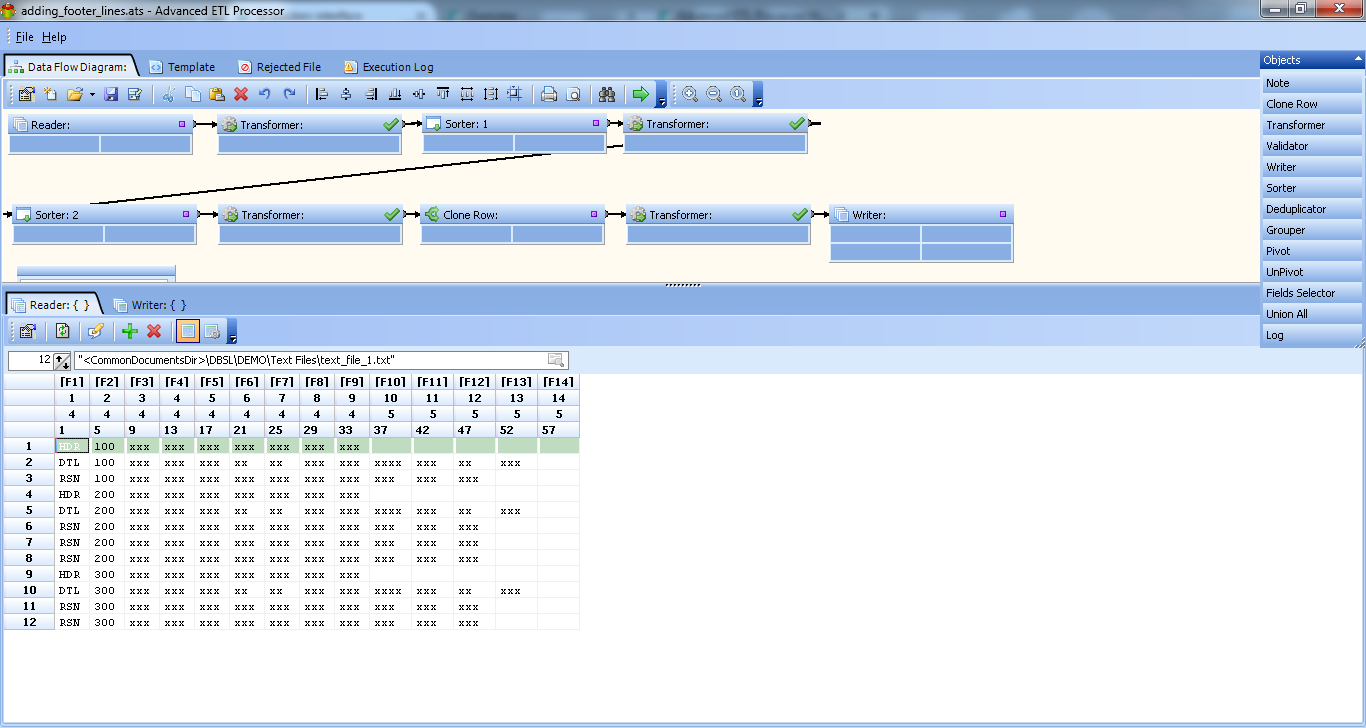The image size is (1366, 728).
Task: Switch to the Rejected File tab
Action: click(x=280, y=67)
